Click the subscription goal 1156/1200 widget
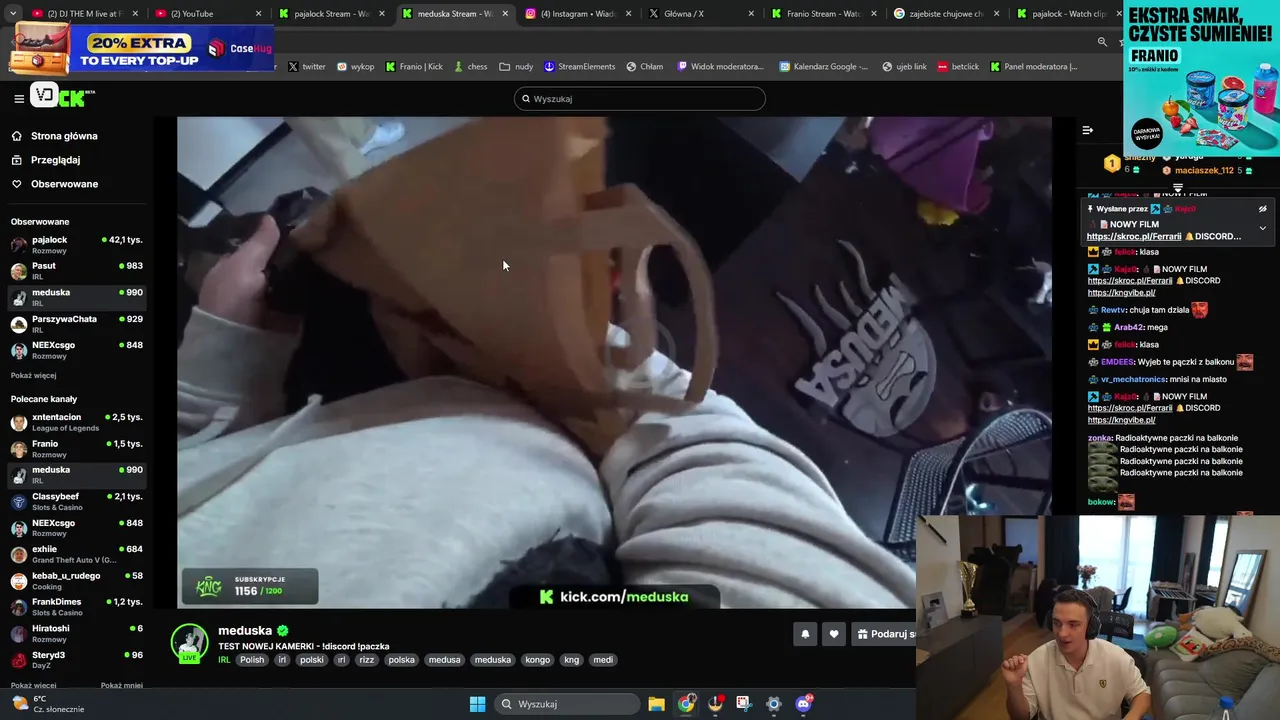 click(249, 586)
